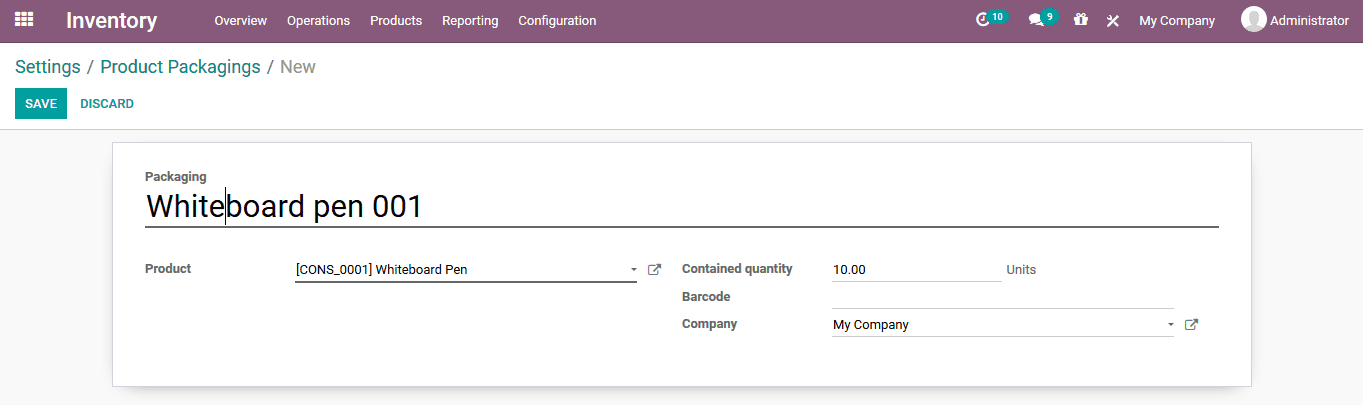Click into the Barcode input field
This screenshot has width=1363, height=405.
tap(1002, 298)
